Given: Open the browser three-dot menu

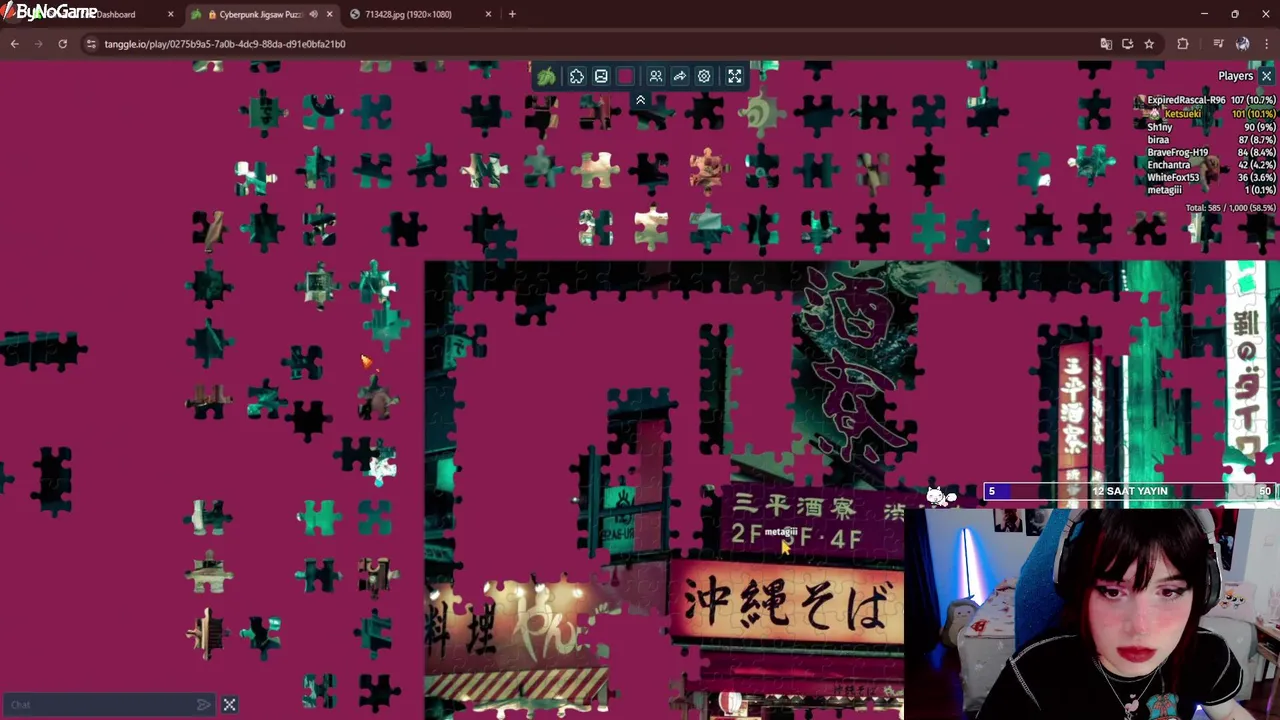Looking at the screenshot, I should [x=1266, y=44].
